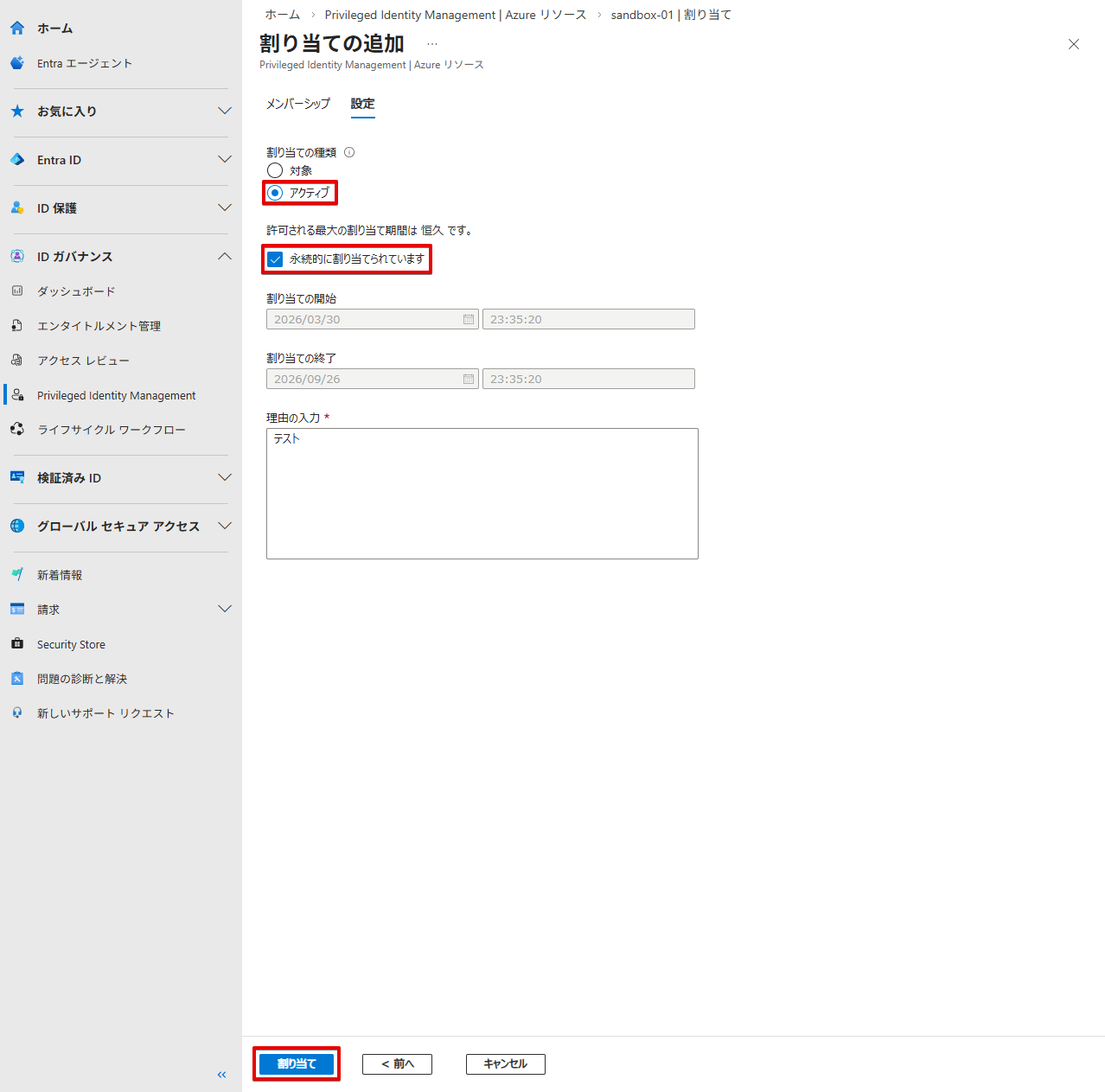Viewport: 1105px width, 1092px height.
Task: Click the Entra ID diamond icon
Action: click(17, 160)
